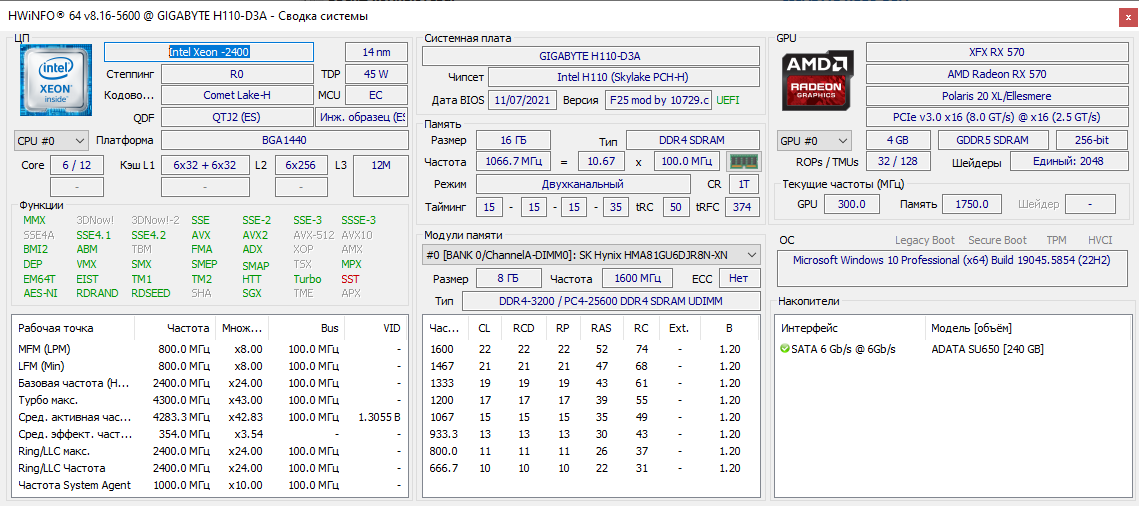Click the memory clock 1750.0 field
Screen dimensions: 1139x506
972,205
